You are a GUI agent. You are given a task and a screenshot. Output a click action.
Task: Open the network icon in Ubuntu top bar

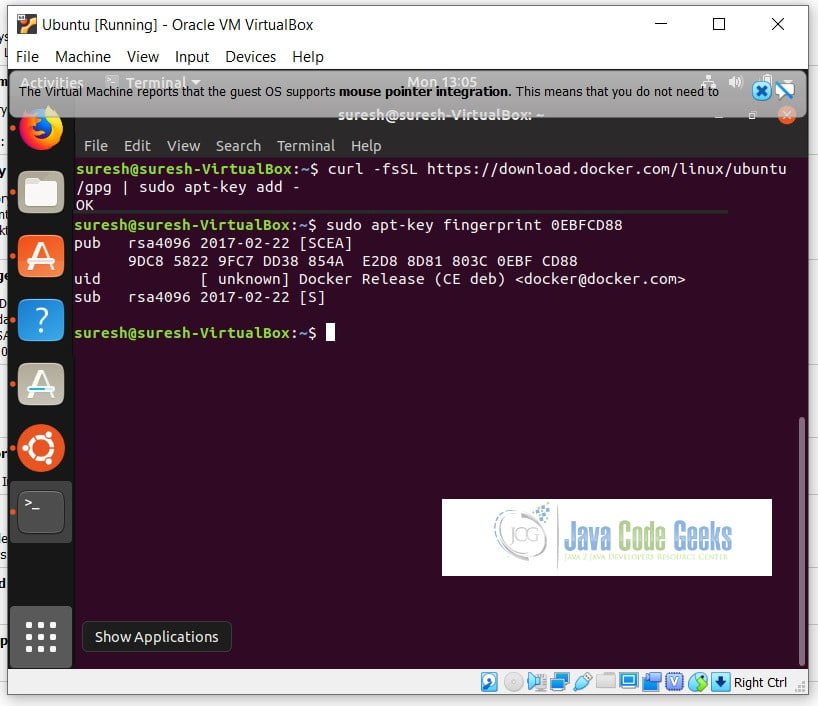click(x=708, y=81)
